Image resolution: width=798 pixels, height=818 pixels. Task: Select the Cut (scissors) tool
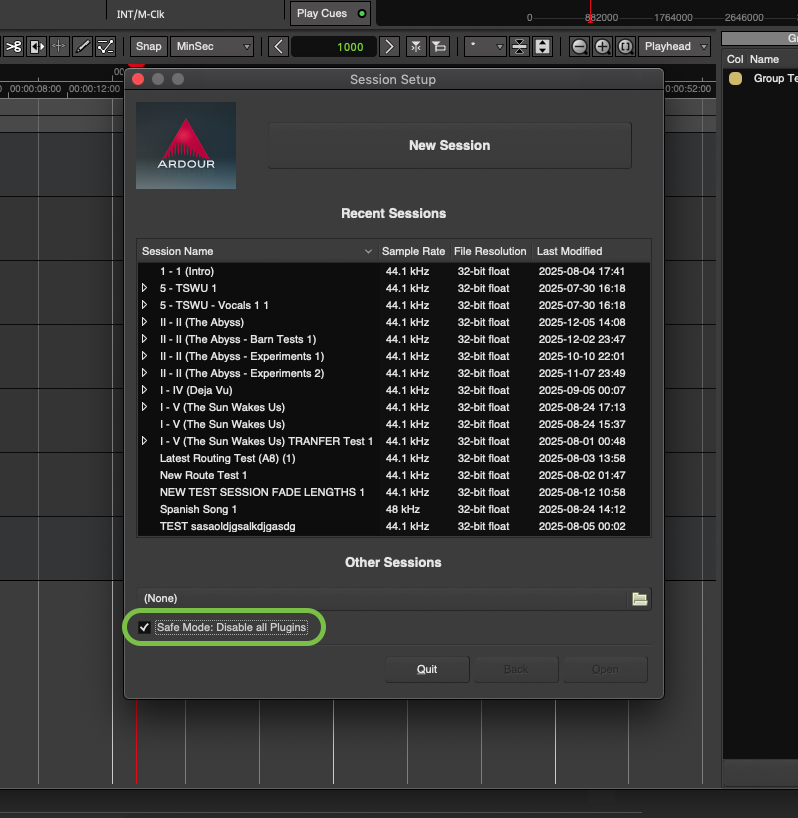(x=13, y=47)
